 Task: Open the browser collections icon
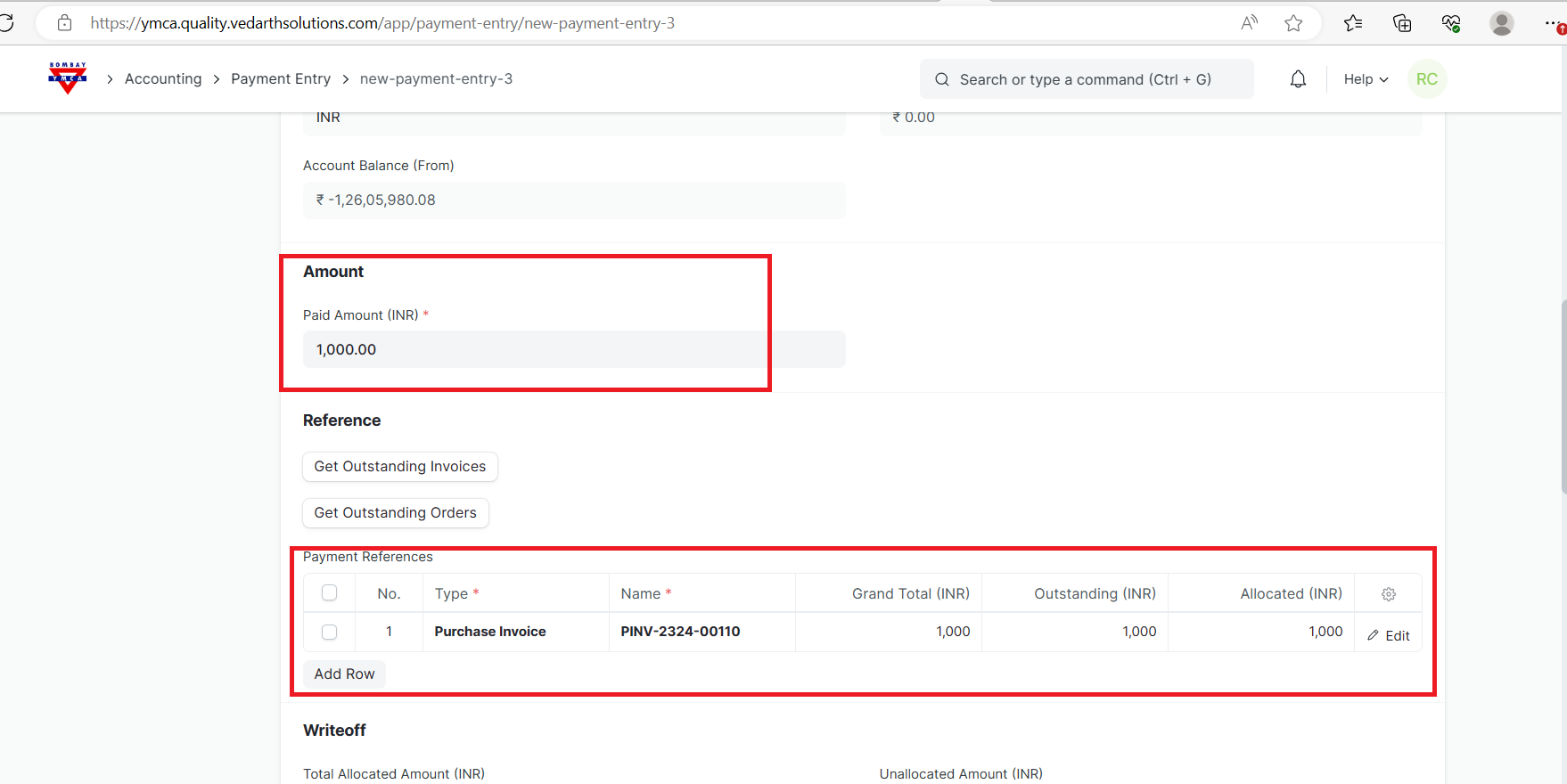click(1402, 23)
